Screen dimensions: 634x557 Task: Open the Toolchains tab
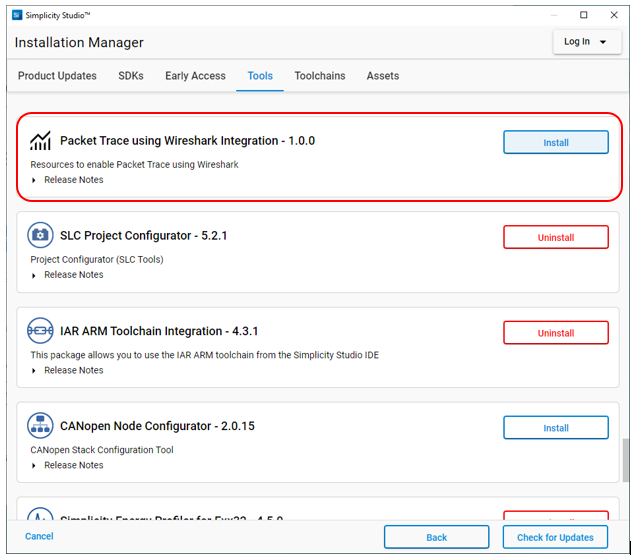click(x=320, y=76)
